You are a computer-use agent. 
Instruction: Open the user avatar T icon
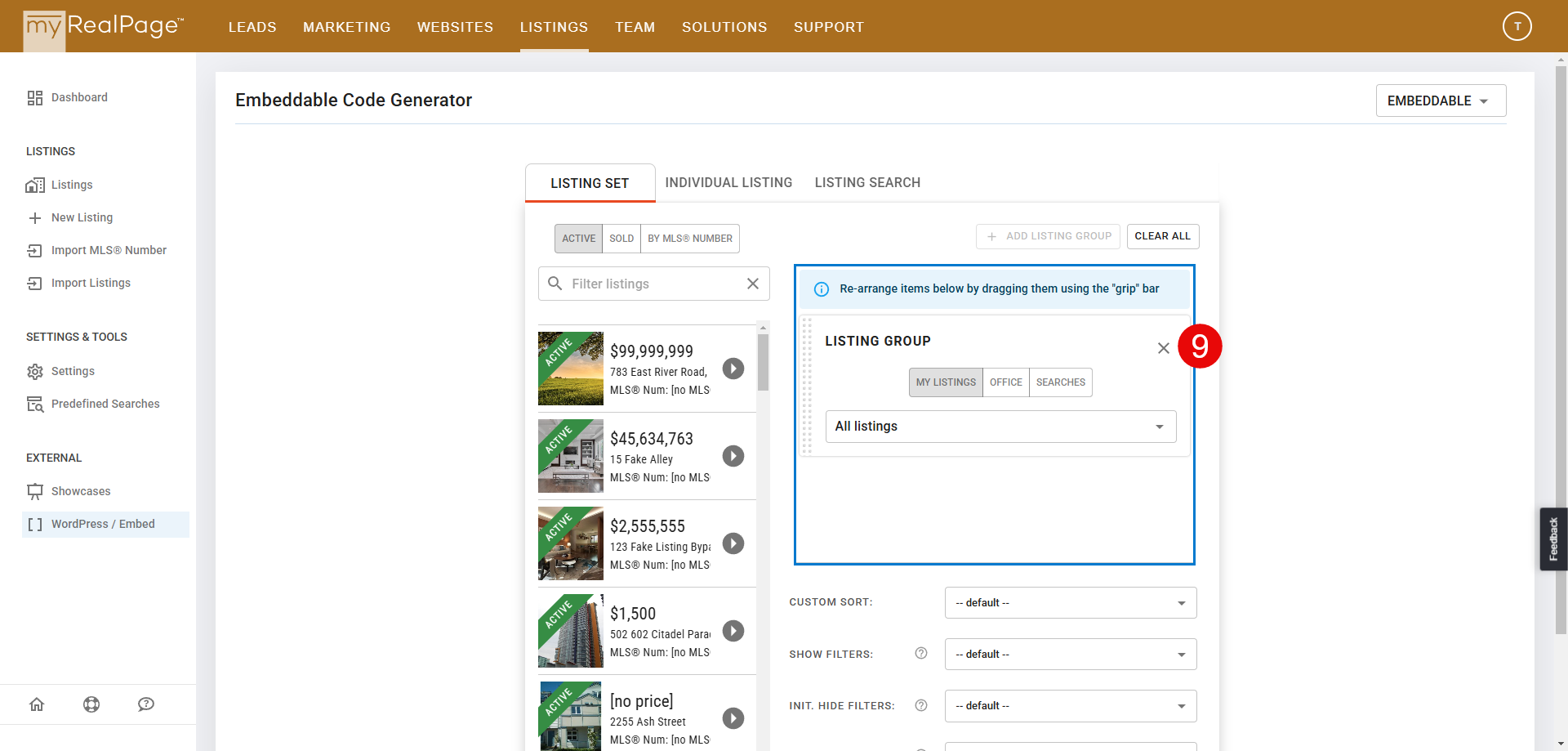tap(1517, 26)
